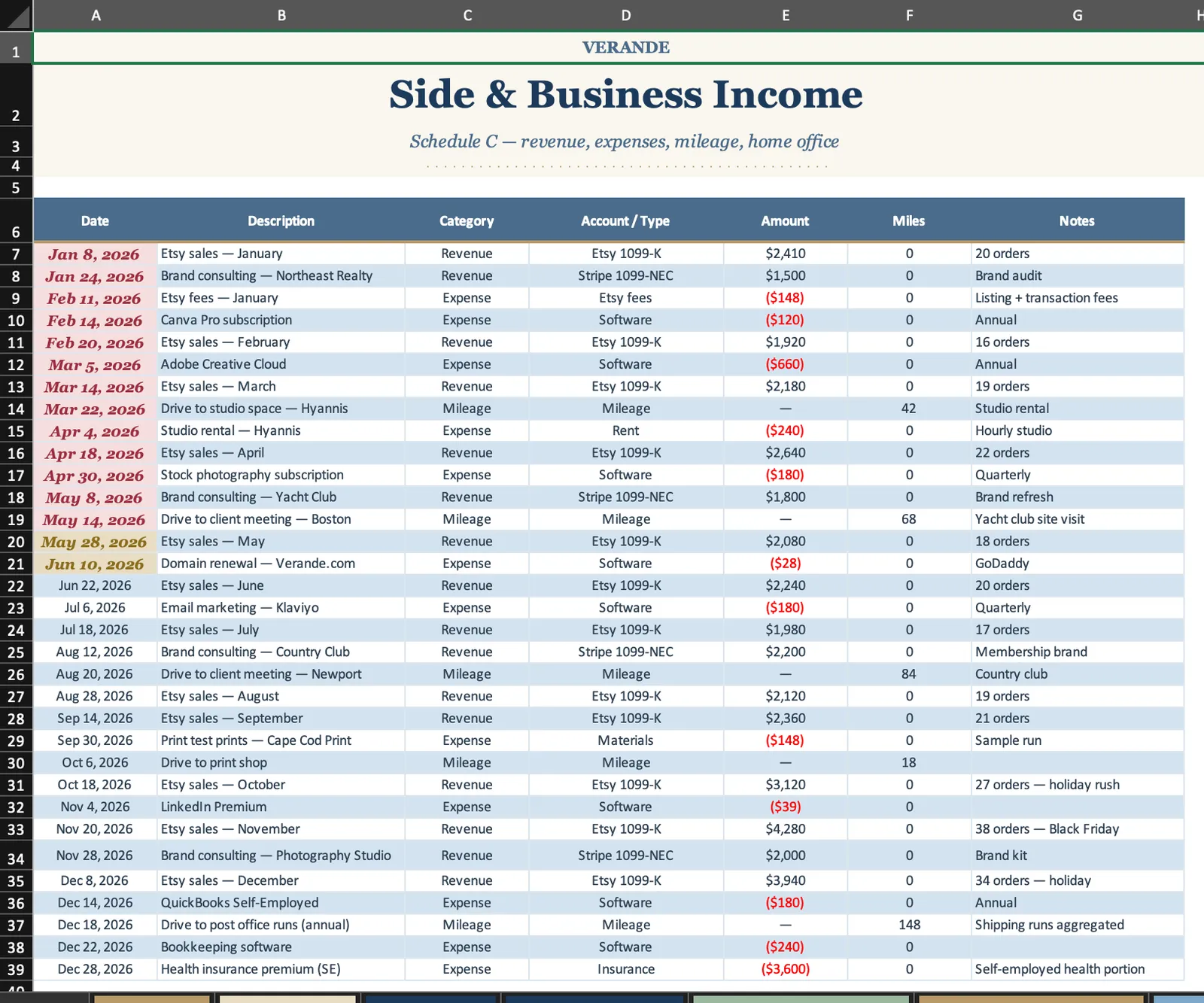Select Brand consulting — Northeast Realty cell

coord(281,276)
